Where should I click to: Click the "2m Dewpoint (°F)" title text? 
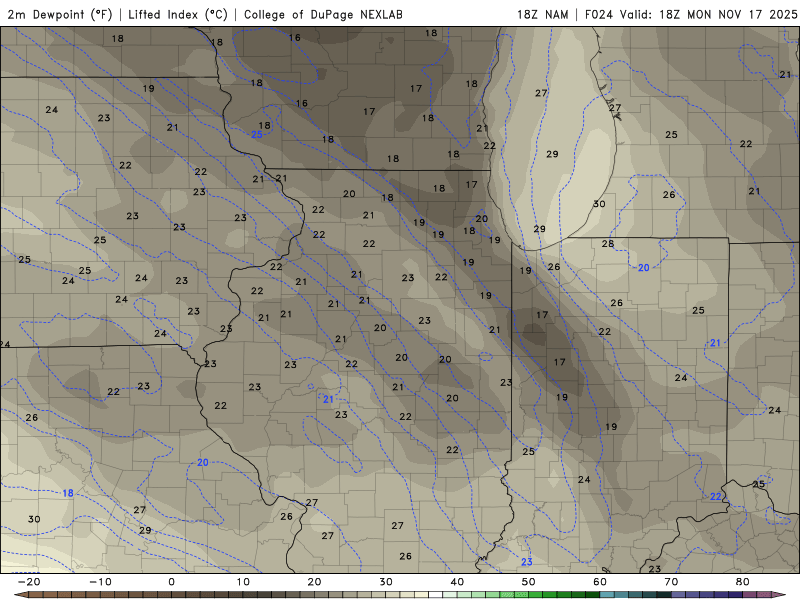(x=60, y=14)
